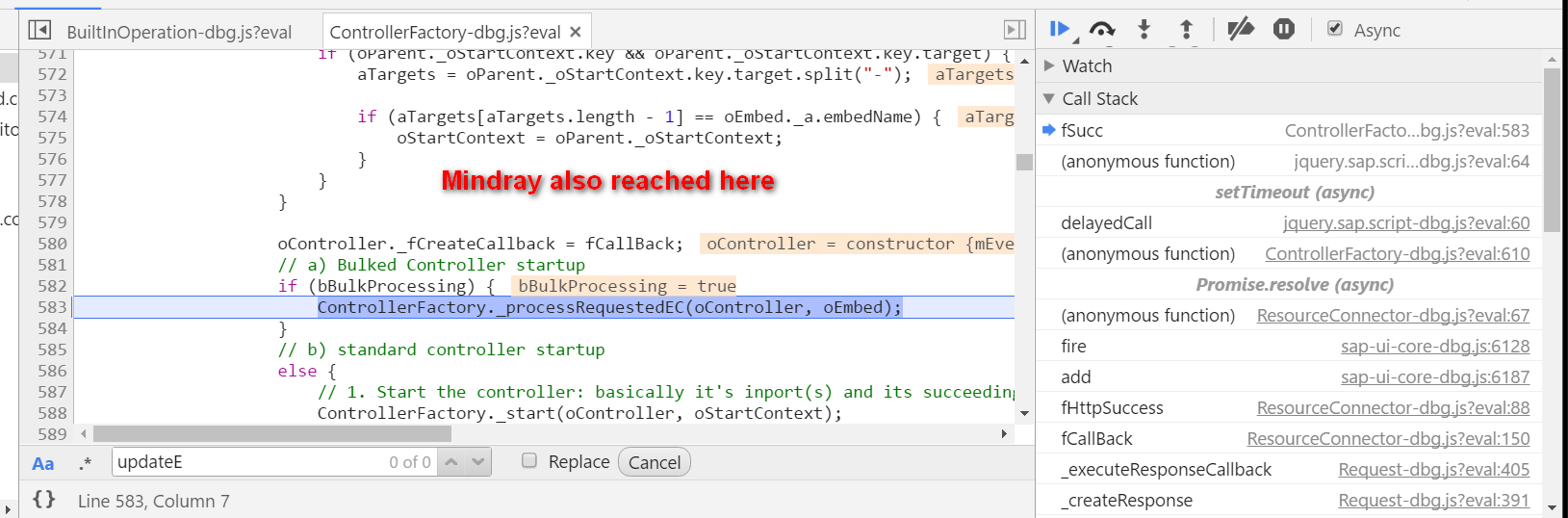The image size is (1568, 518).
Task: Toggle case-sensitive search Aa button
Action: point(42,463)
